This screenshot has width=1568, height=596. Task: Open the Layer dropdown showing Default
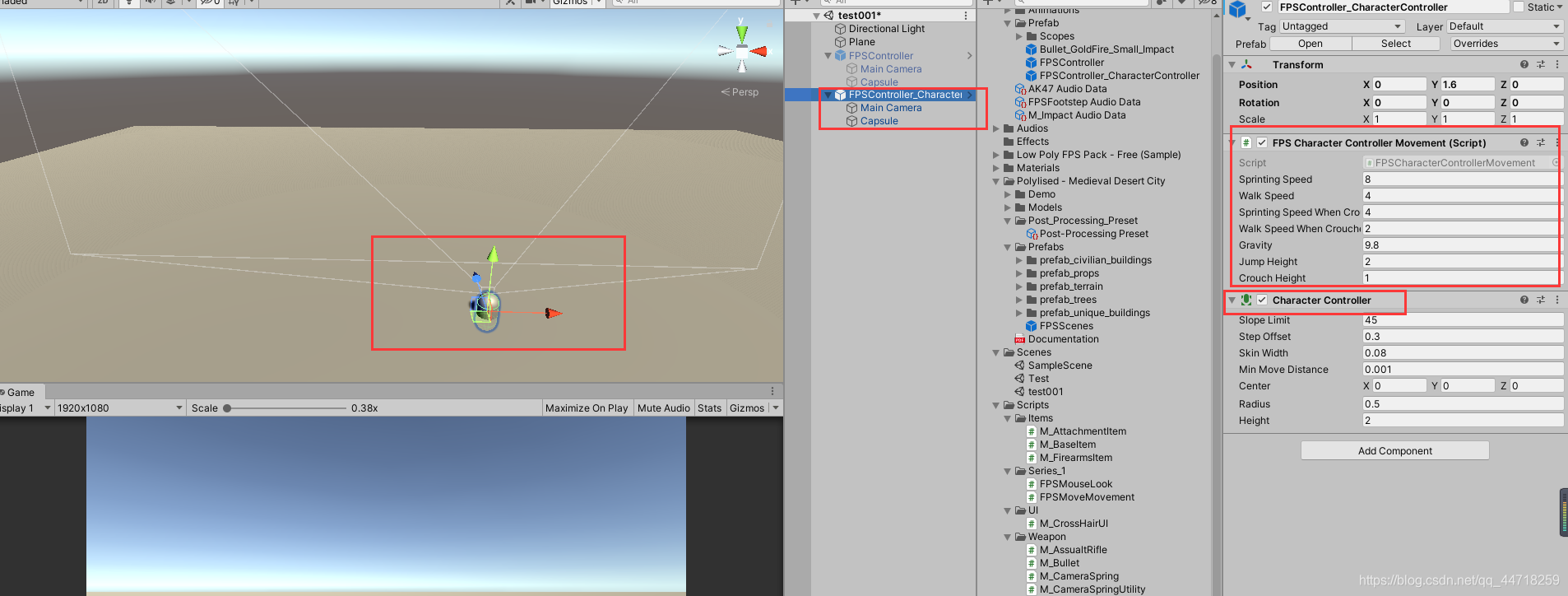click(1504, 26)
